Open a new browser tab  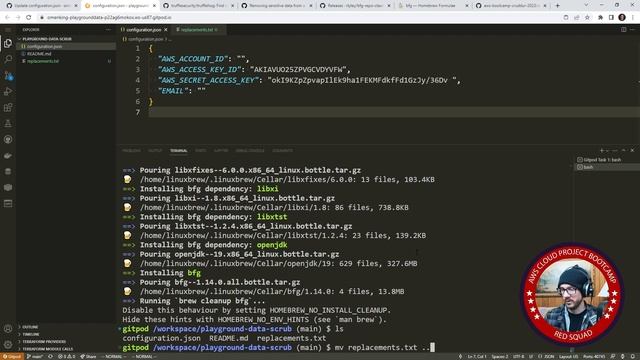click(x=558, y=6)
